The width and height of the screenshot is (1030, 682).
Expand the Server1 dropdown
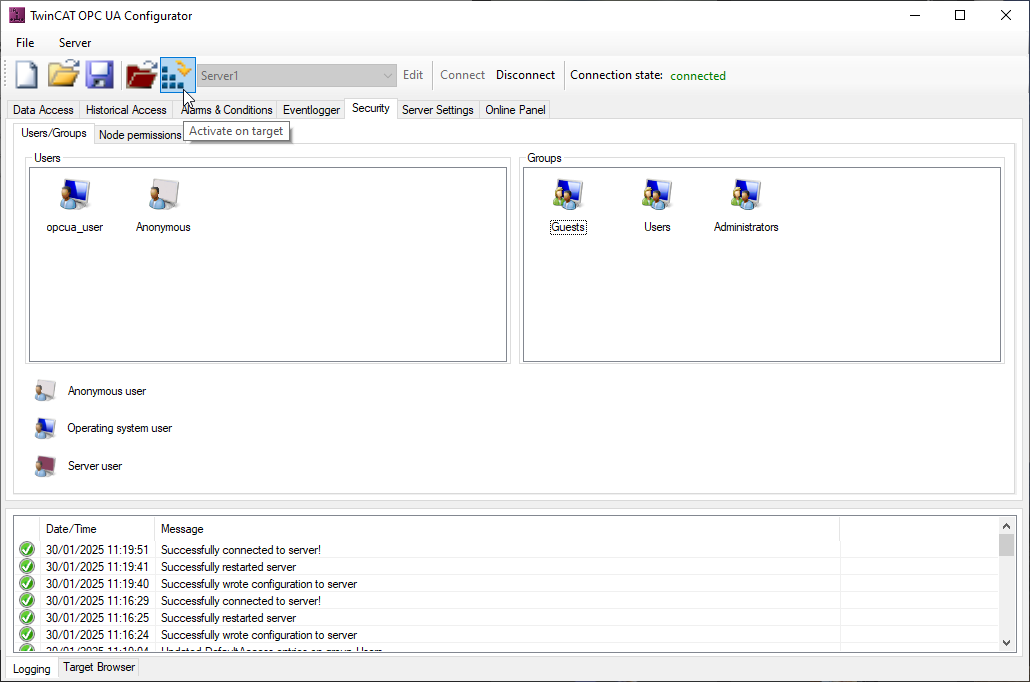pos(388,76)
